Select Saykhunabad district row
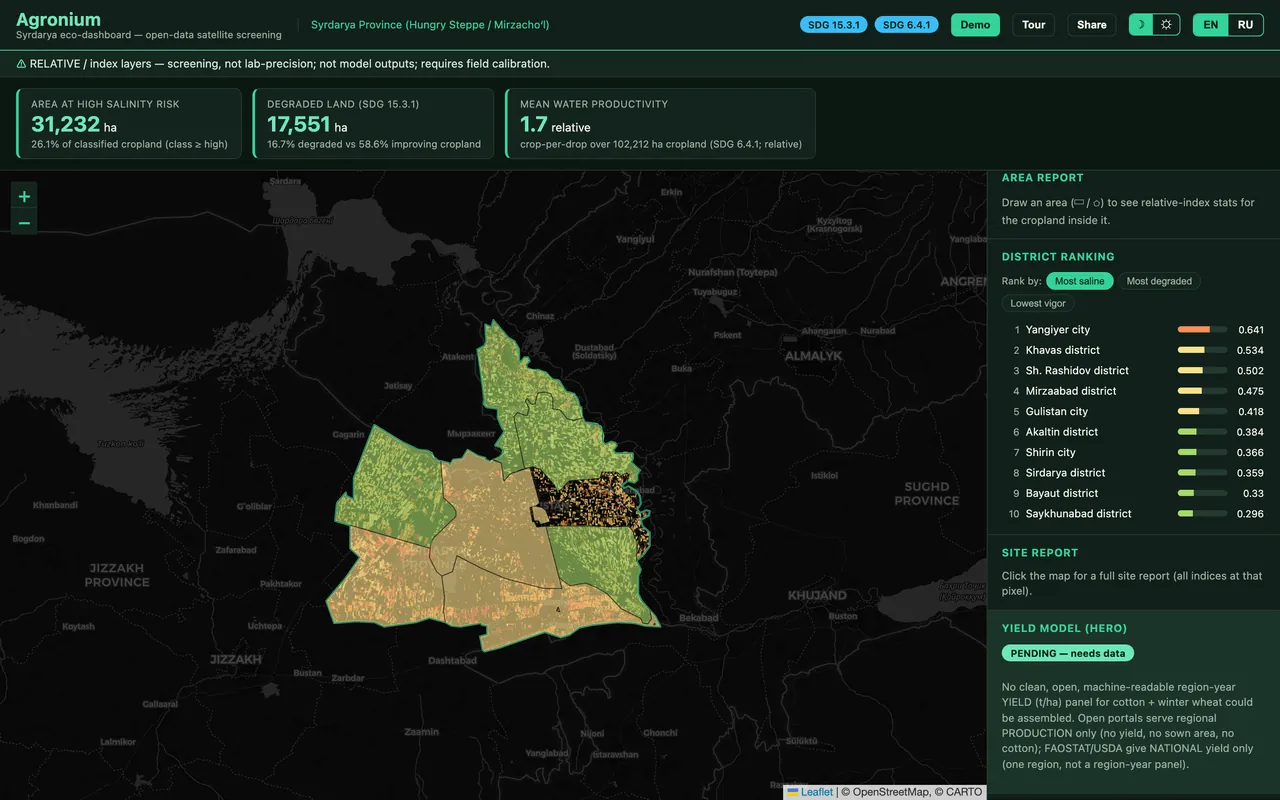The height and width of the screenshot is (800, 1280). [1134, 514]
